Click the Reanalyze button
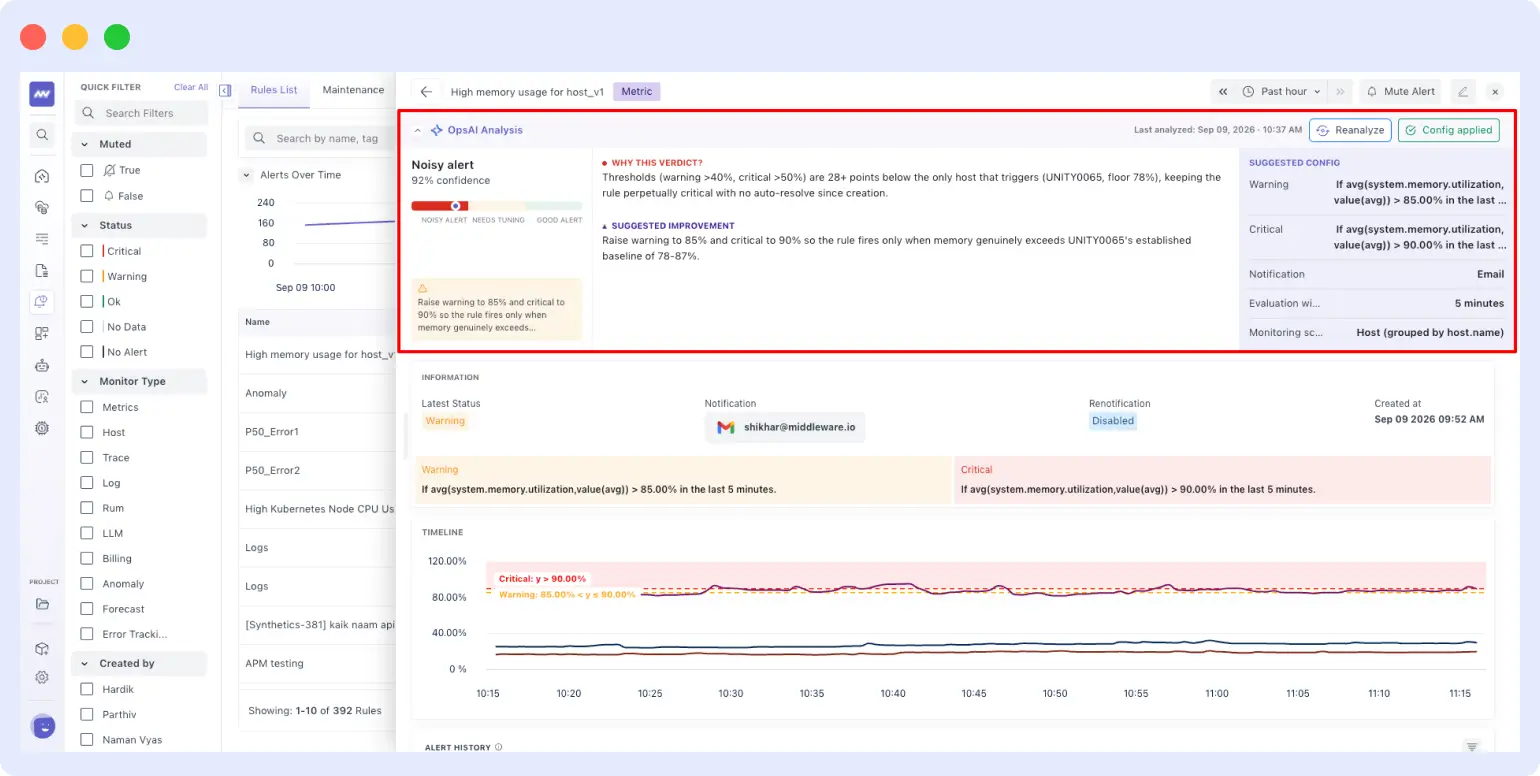Screen dimensions: 1540x776 [x=1350, y=130]
